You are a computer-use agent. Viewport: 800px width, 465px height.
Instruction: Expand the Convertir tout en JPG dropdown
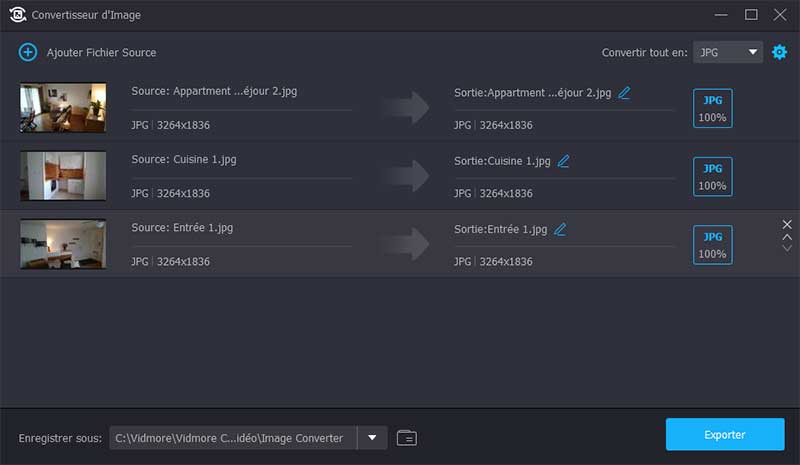[728, 52]
